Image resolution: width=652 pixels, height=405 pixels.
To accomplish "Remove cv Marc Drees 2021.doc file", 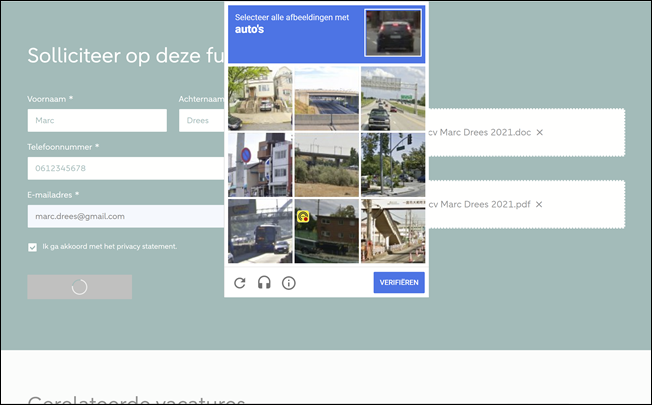I will point(540,132).
